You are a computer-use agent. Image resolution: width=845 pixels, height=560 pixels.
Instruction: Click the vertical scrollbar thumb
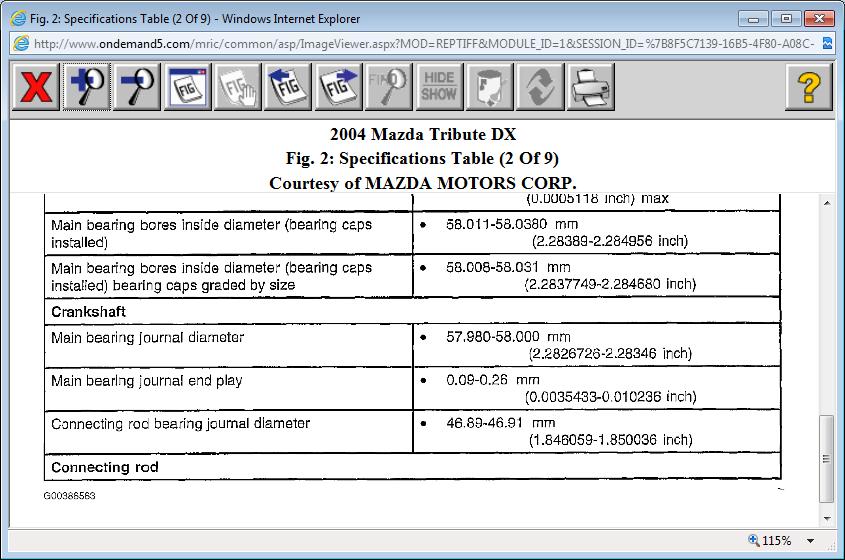coord(826,458)
